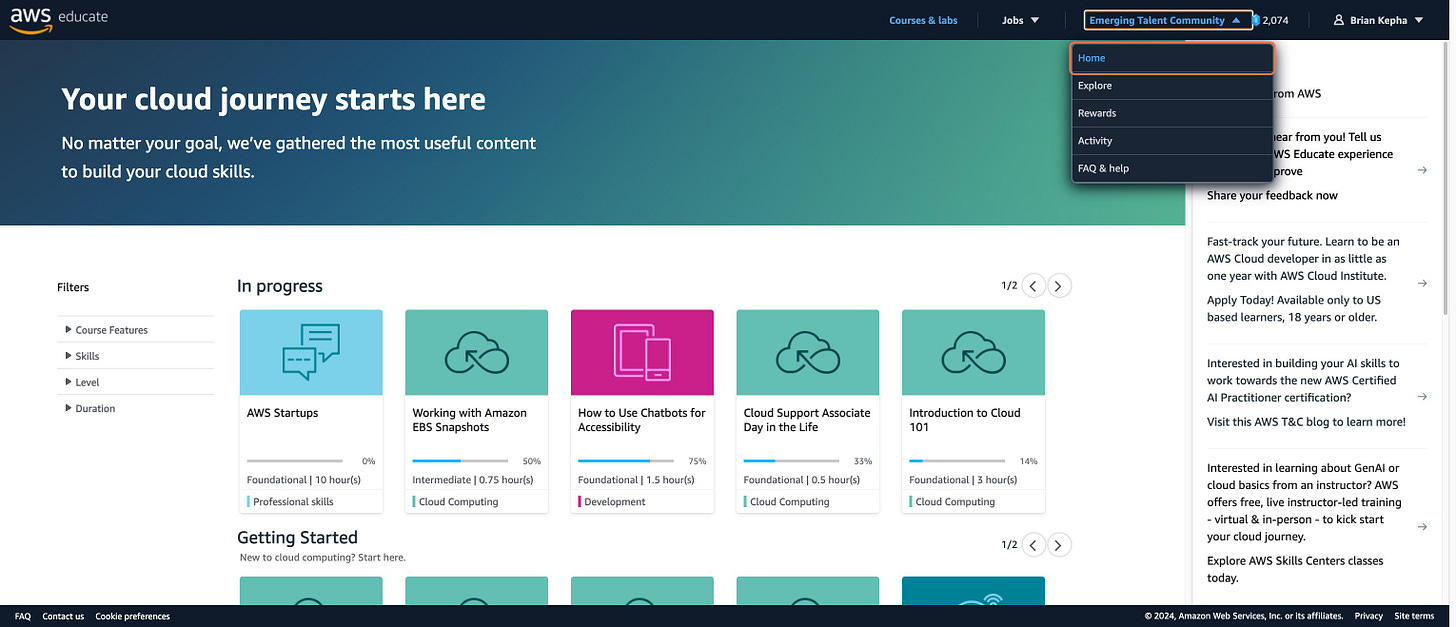Open Working with Amazon EBS Snapshots title
The width and height of the screenshot is (1456, 627).
pos(469,420)
